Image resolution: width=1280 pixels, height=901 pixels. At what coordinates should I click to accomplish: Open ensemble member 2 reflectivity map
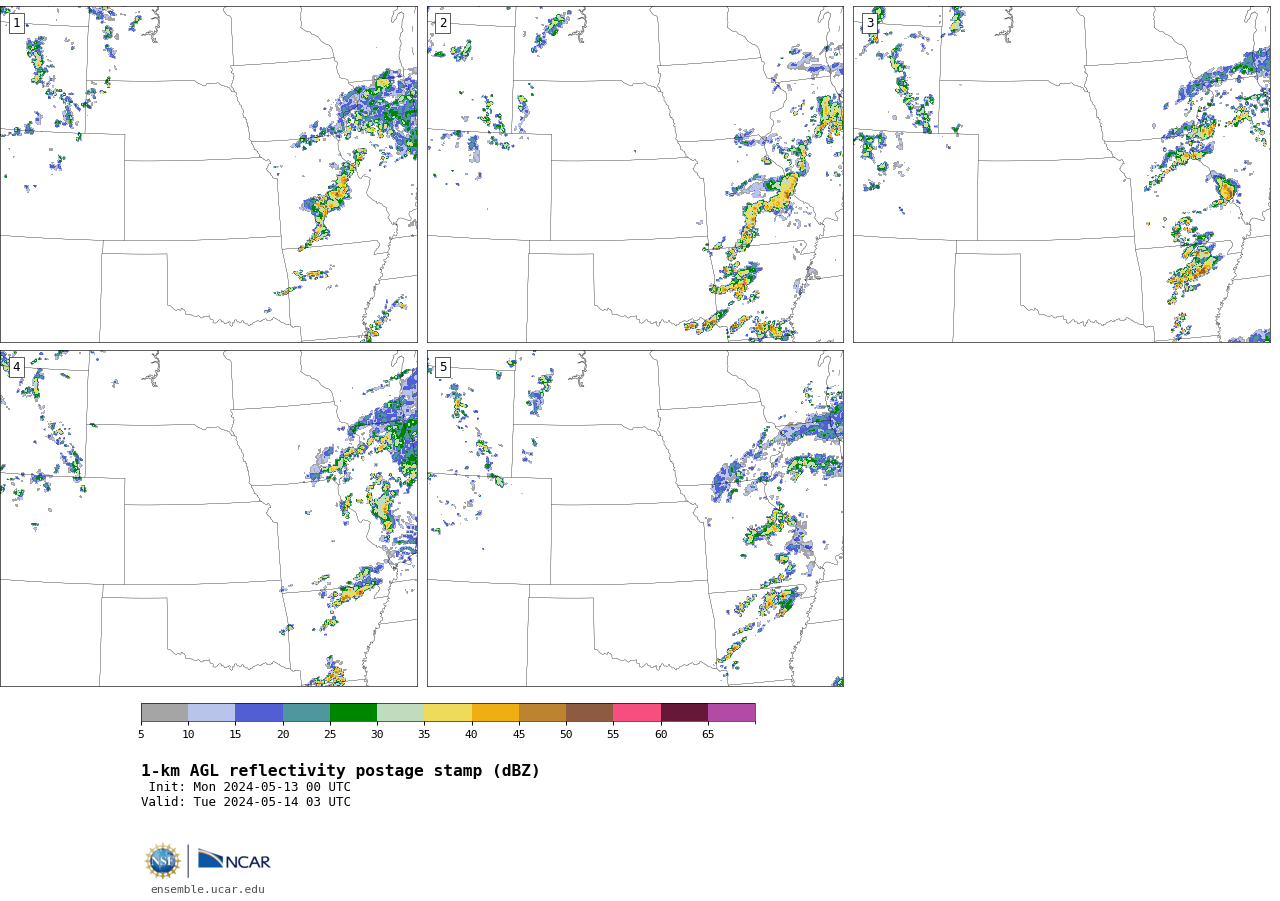click(635, 174)
